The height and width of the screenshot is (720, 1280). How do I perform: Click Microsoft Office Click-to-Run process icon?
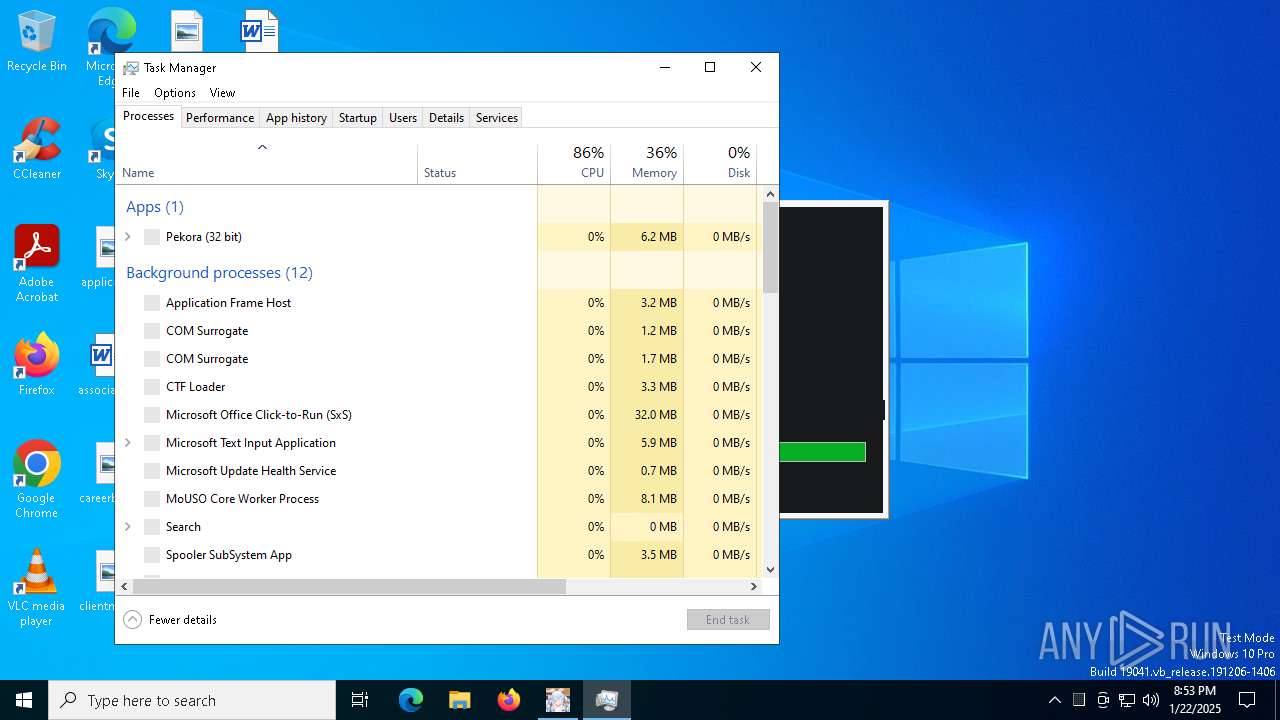coord(152,415)
